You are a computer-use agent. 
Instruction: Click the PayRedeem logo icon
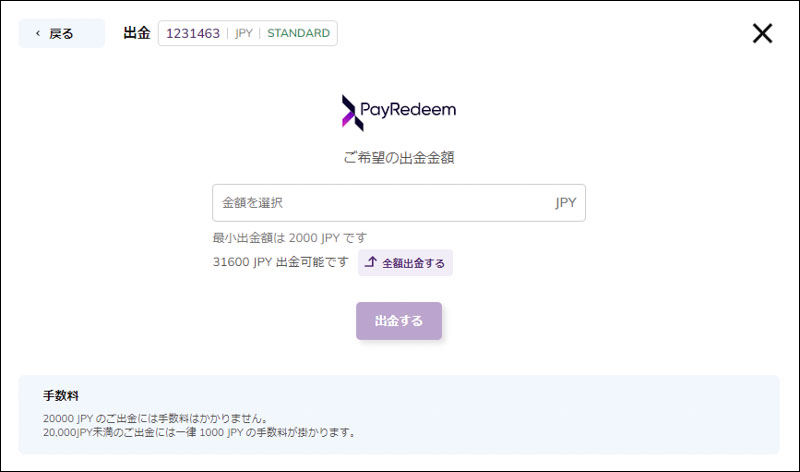[351, 113]
